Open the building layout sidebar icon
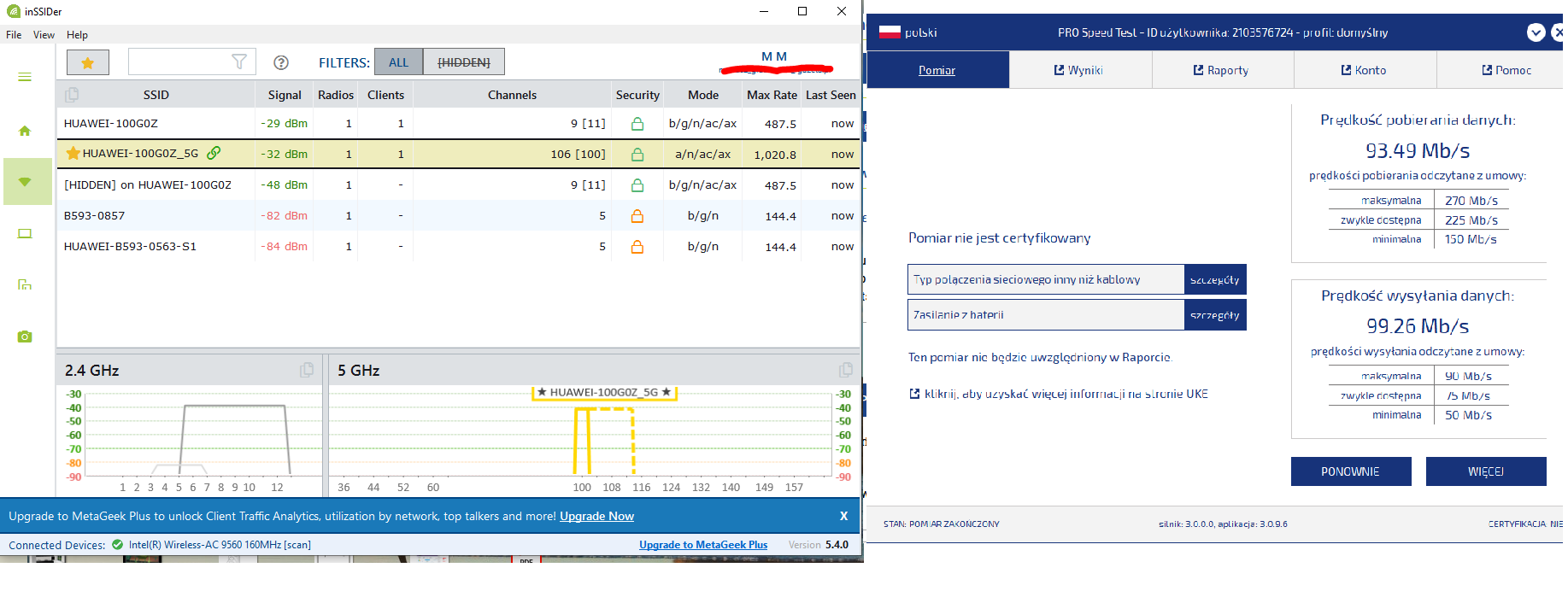Image resolution: width=1568 pixels, height=597 pixels. [x=25, y=284]
